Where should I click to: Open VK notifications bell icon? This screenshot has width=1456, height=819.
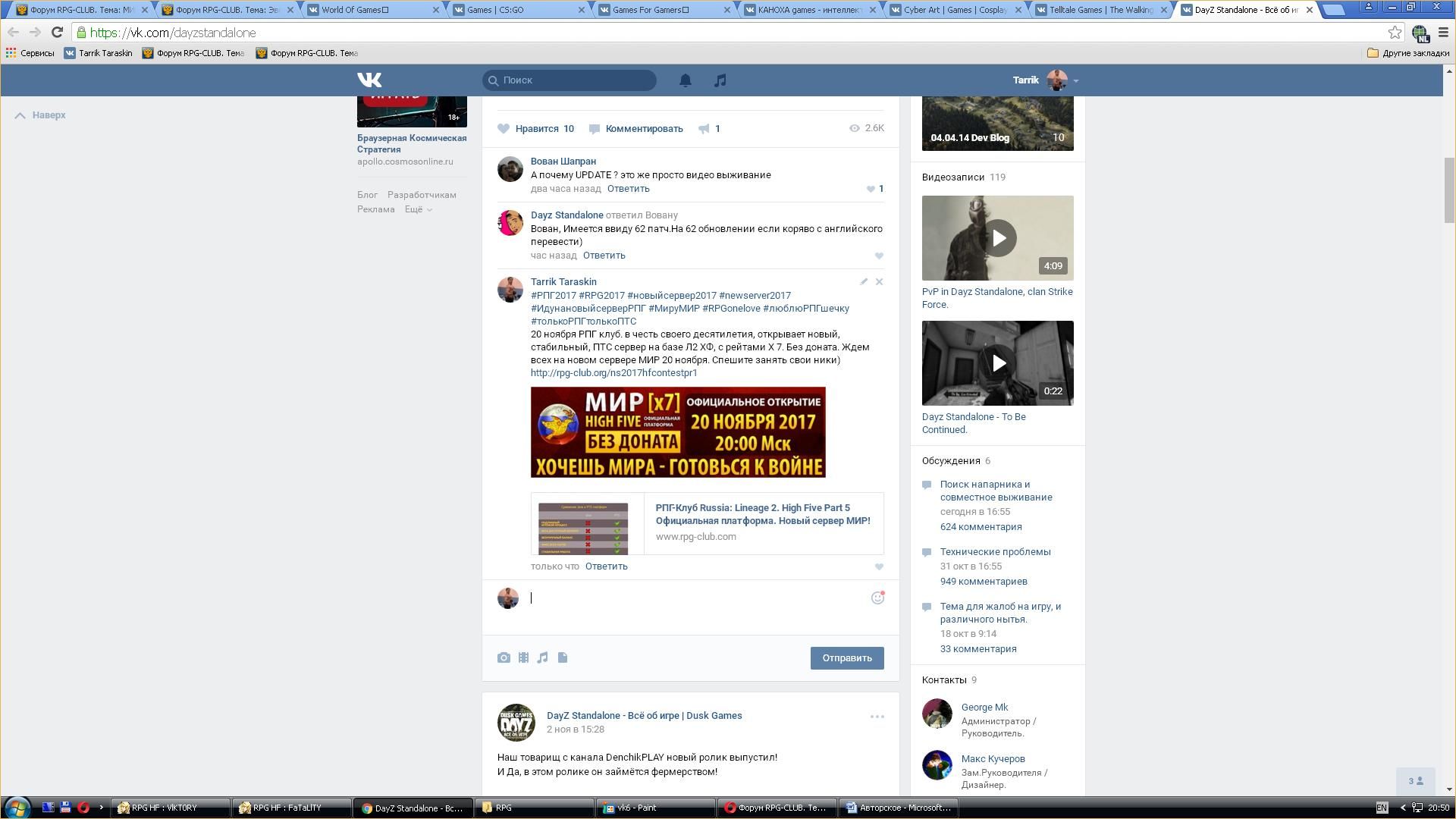[x=685, y=80]
